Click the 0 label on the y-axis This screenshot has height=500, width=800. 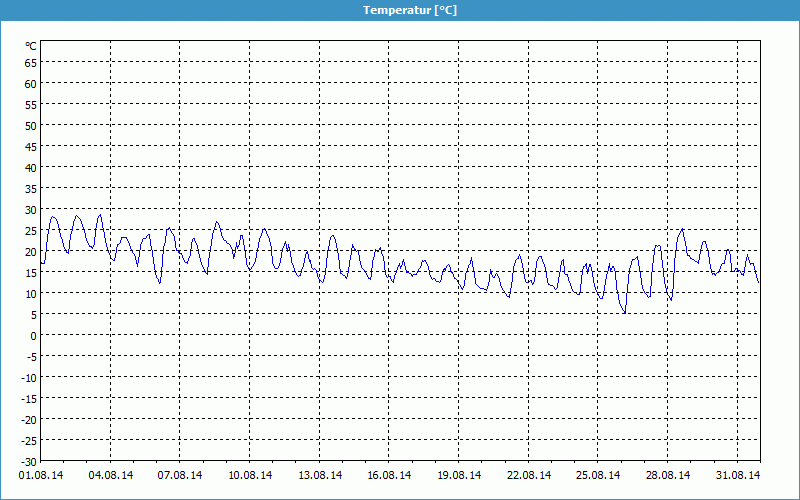point(33,335)
